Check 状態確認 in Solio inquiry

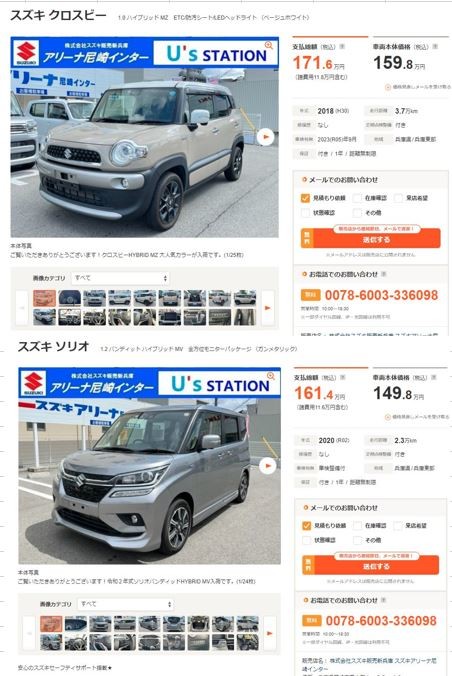(307, 540)
